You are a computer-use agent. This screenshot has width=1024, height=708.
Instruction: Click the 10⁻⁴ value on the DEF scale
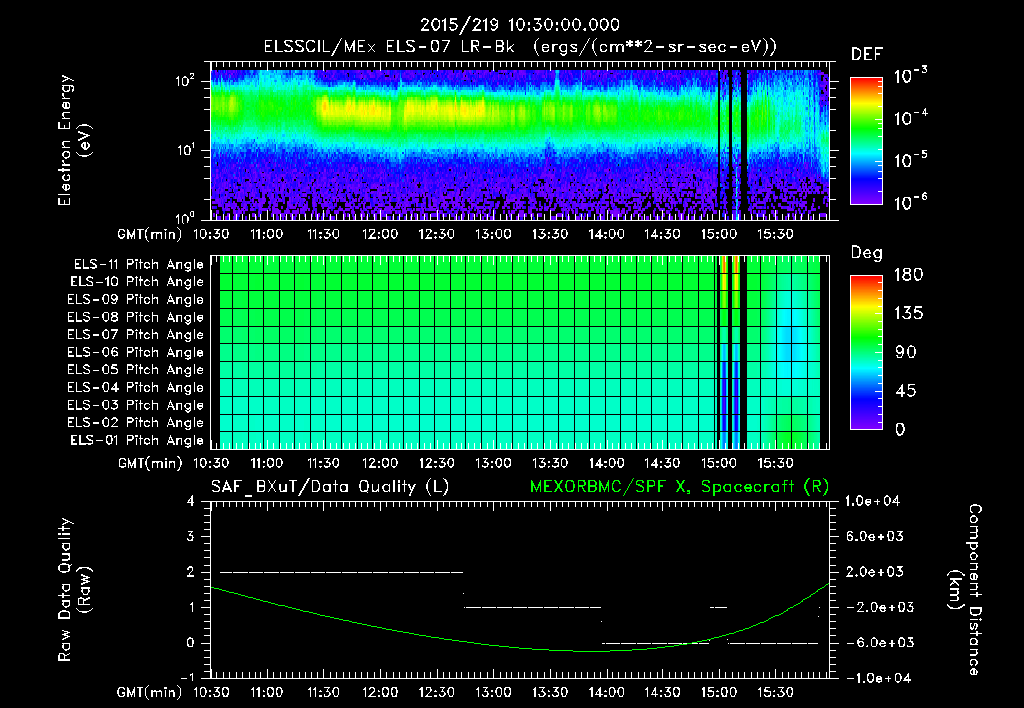[911, 118]
